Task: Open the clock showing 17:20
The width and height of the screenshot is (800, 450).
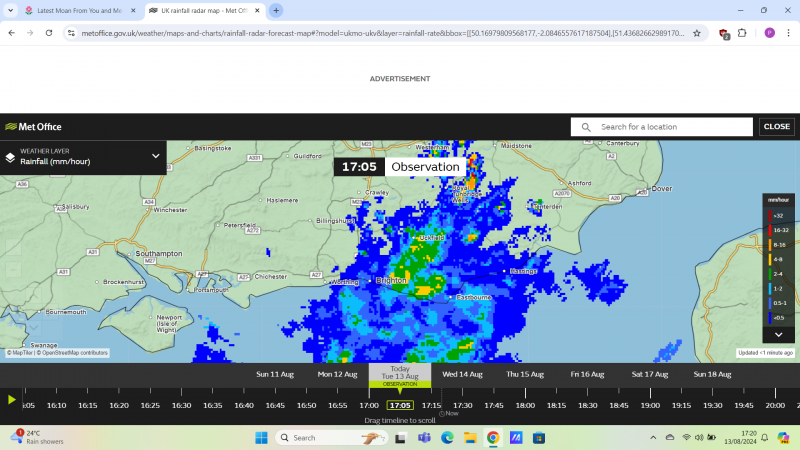Action: pyautogui.click(x=741, y=438)
